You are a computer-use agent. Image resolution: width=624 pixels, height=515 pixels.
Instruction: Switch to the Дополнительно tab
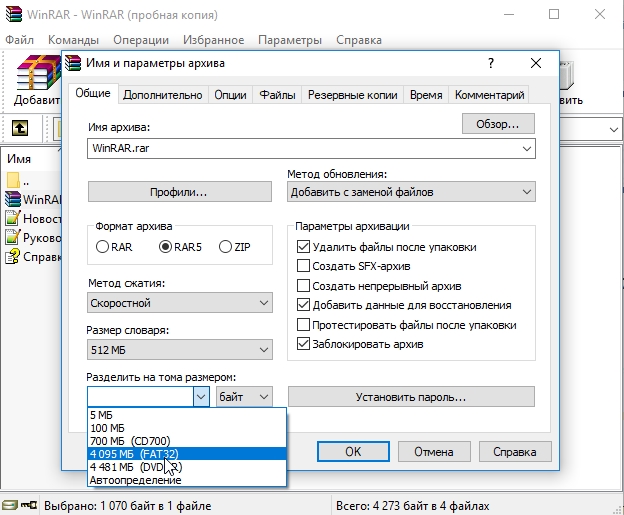162,95
